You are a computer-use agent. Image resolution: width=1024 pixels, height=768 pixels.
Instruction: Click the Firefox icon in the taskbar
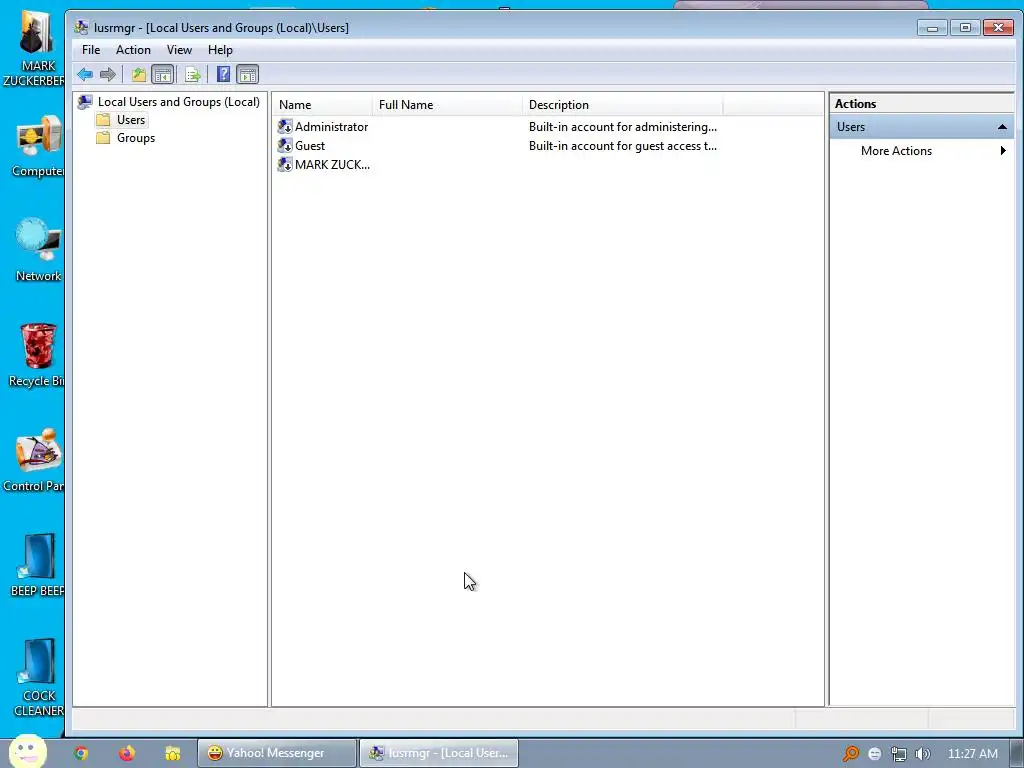tap(127, 753)
